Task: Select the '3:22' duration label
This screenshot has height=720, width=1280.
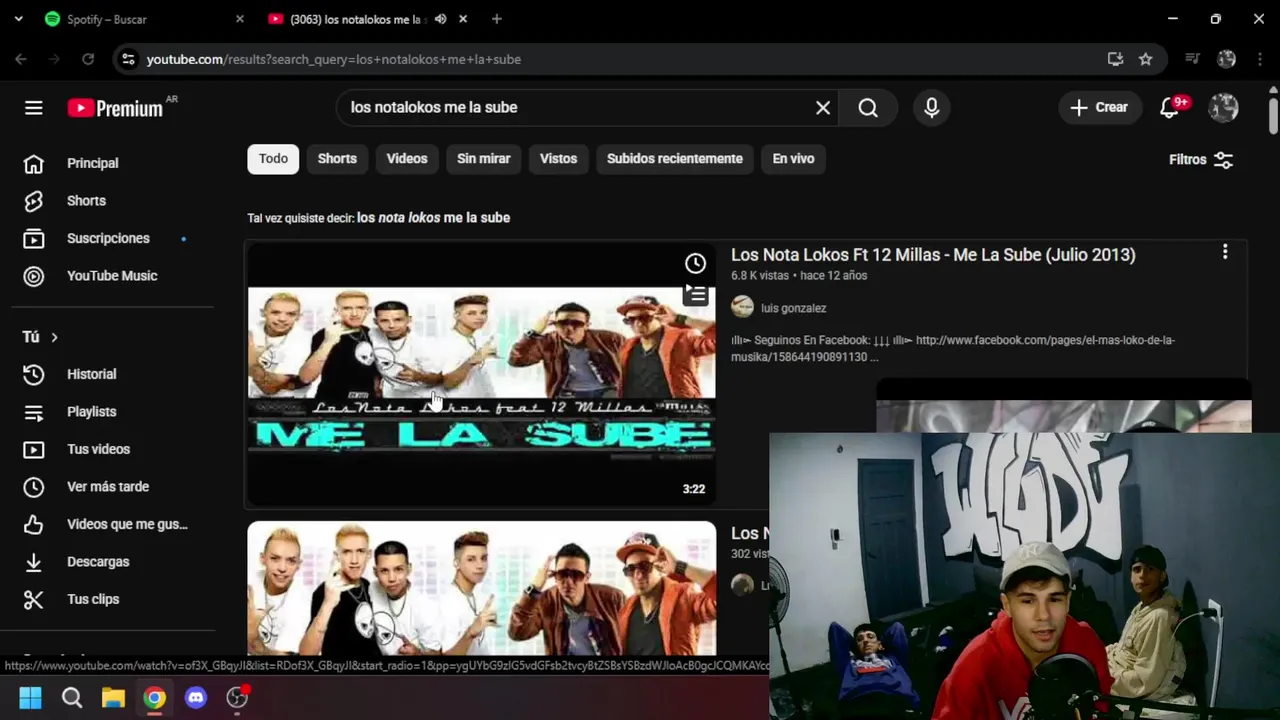Action: 694,489
